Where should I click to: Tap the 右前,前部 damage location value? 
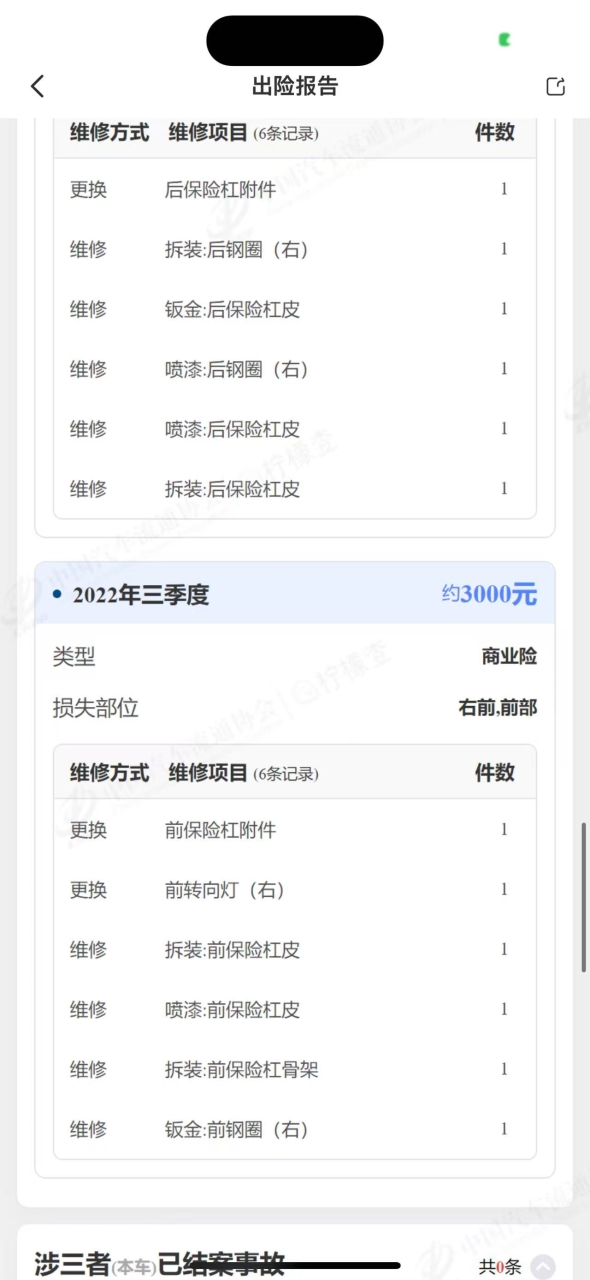pos(498,708)
